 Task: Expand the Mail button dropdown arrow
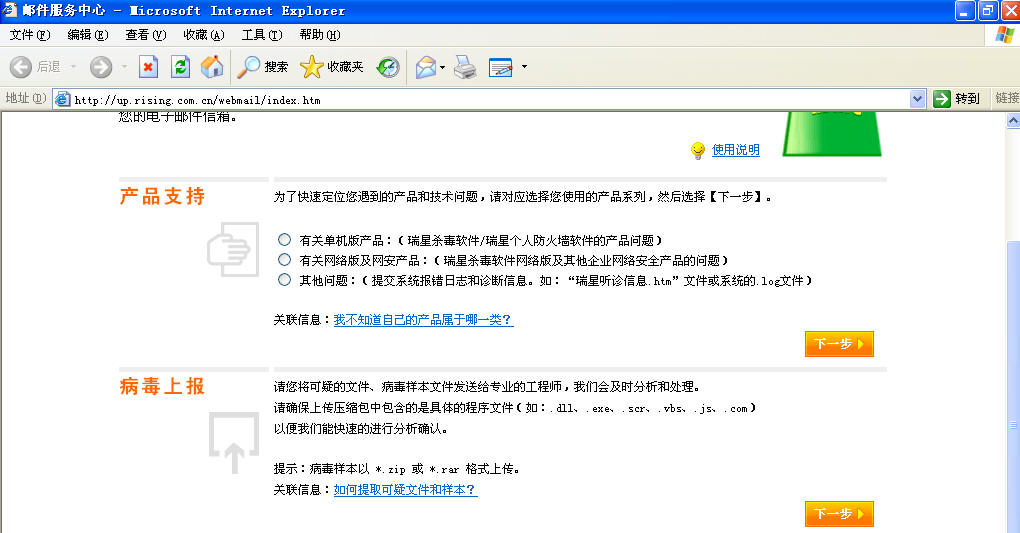pos(442,66)
